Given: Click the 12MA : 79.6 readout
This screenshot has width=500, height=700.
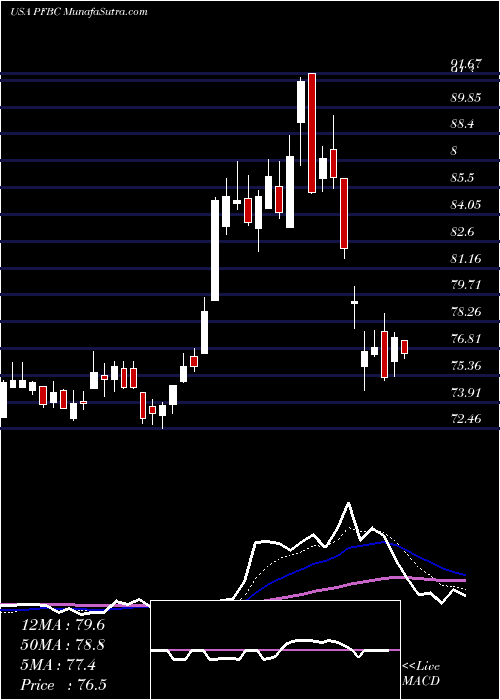Looking at the screenshot, I should click(x=63, y=625).
